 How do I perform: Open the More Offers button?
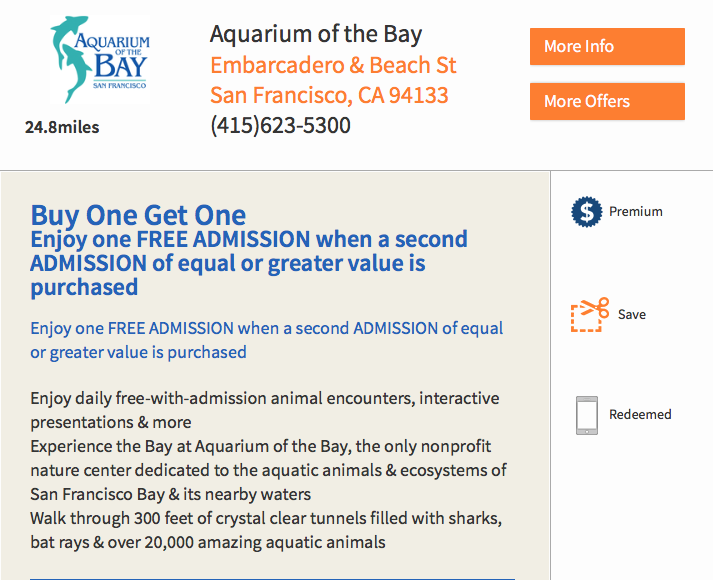tap(607, 101)
